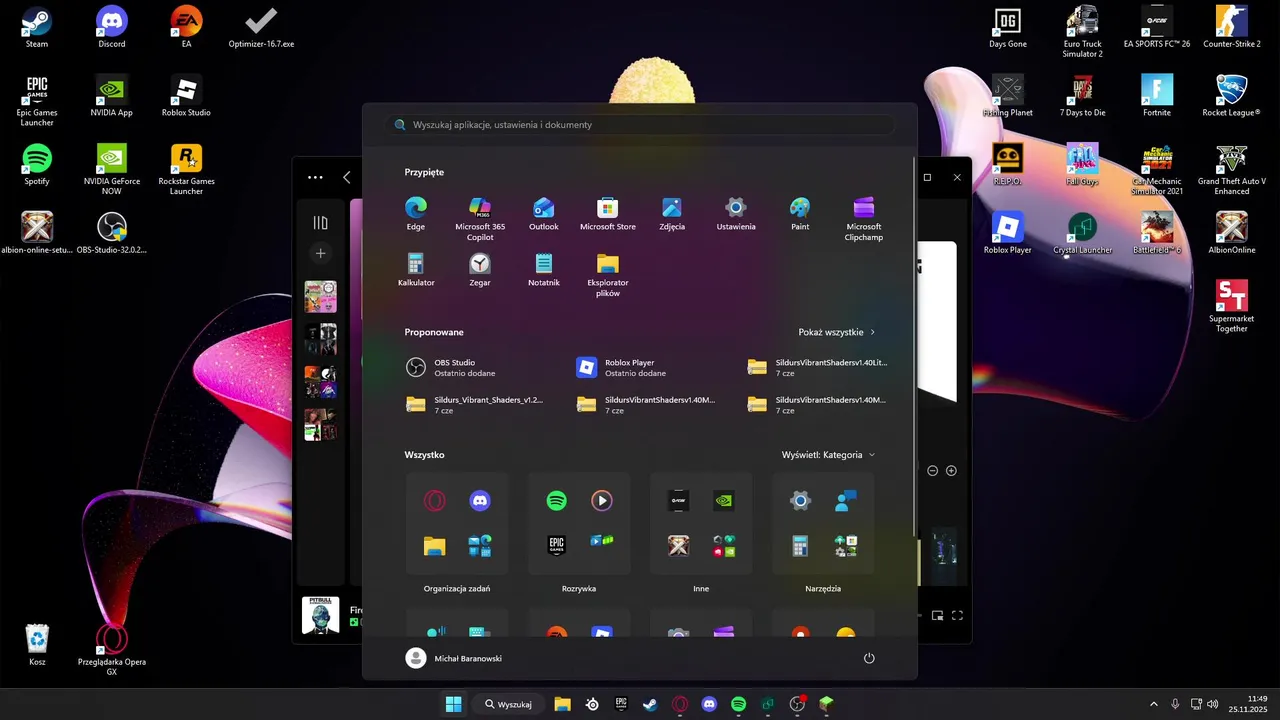
Task: Open Discord icon on taskbar
Action: 709,704
